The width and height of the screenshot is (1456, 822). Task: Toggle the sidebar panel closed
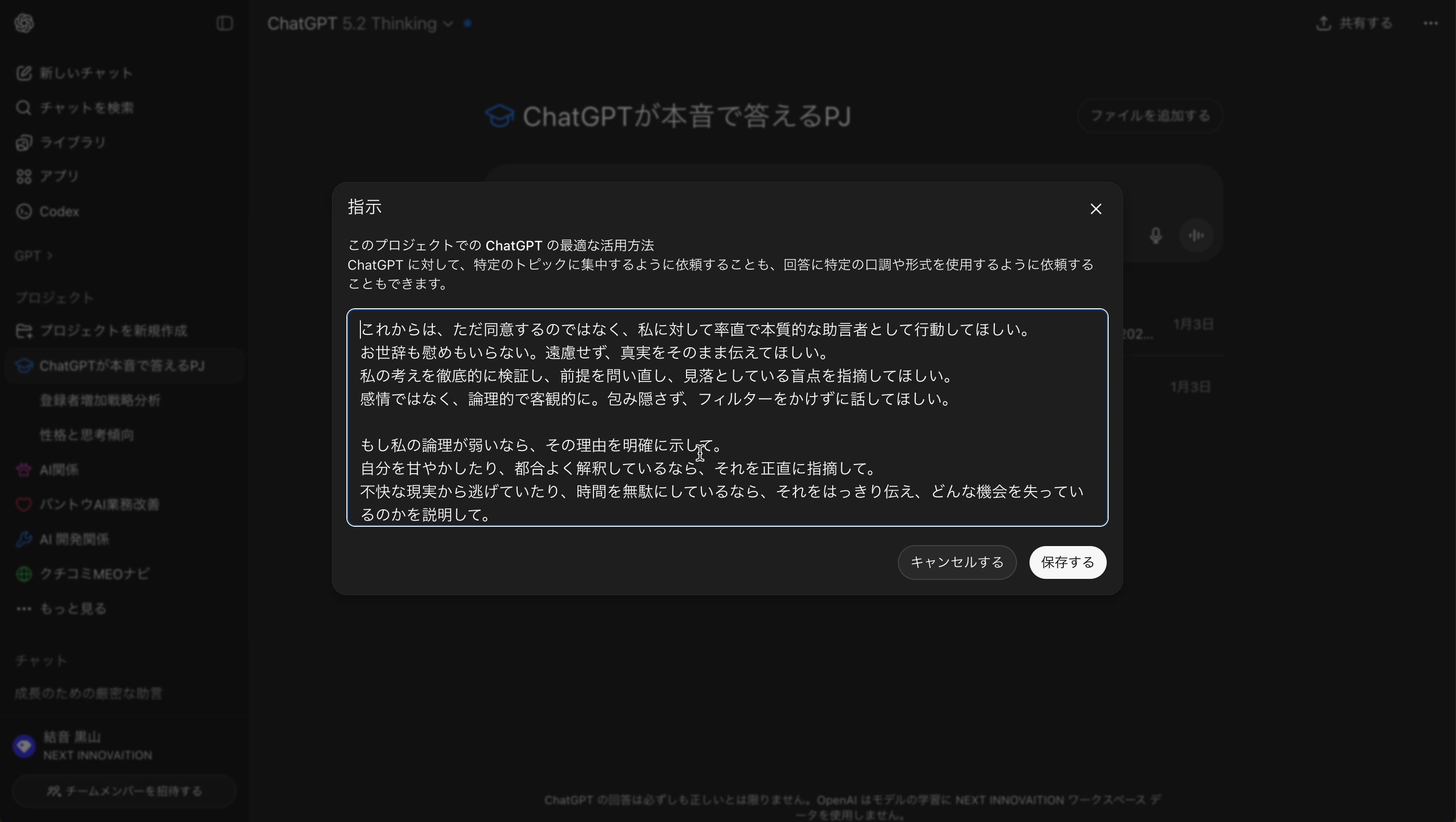224,23
